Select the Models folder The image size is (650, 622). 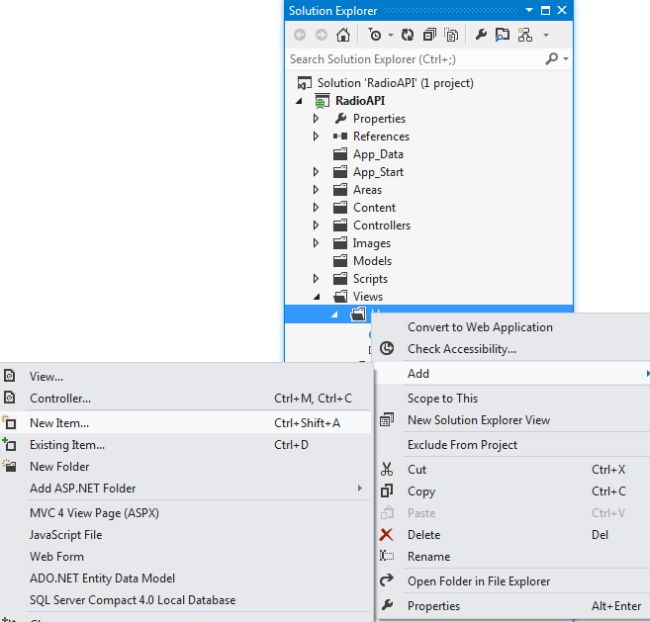coord(362,261)
